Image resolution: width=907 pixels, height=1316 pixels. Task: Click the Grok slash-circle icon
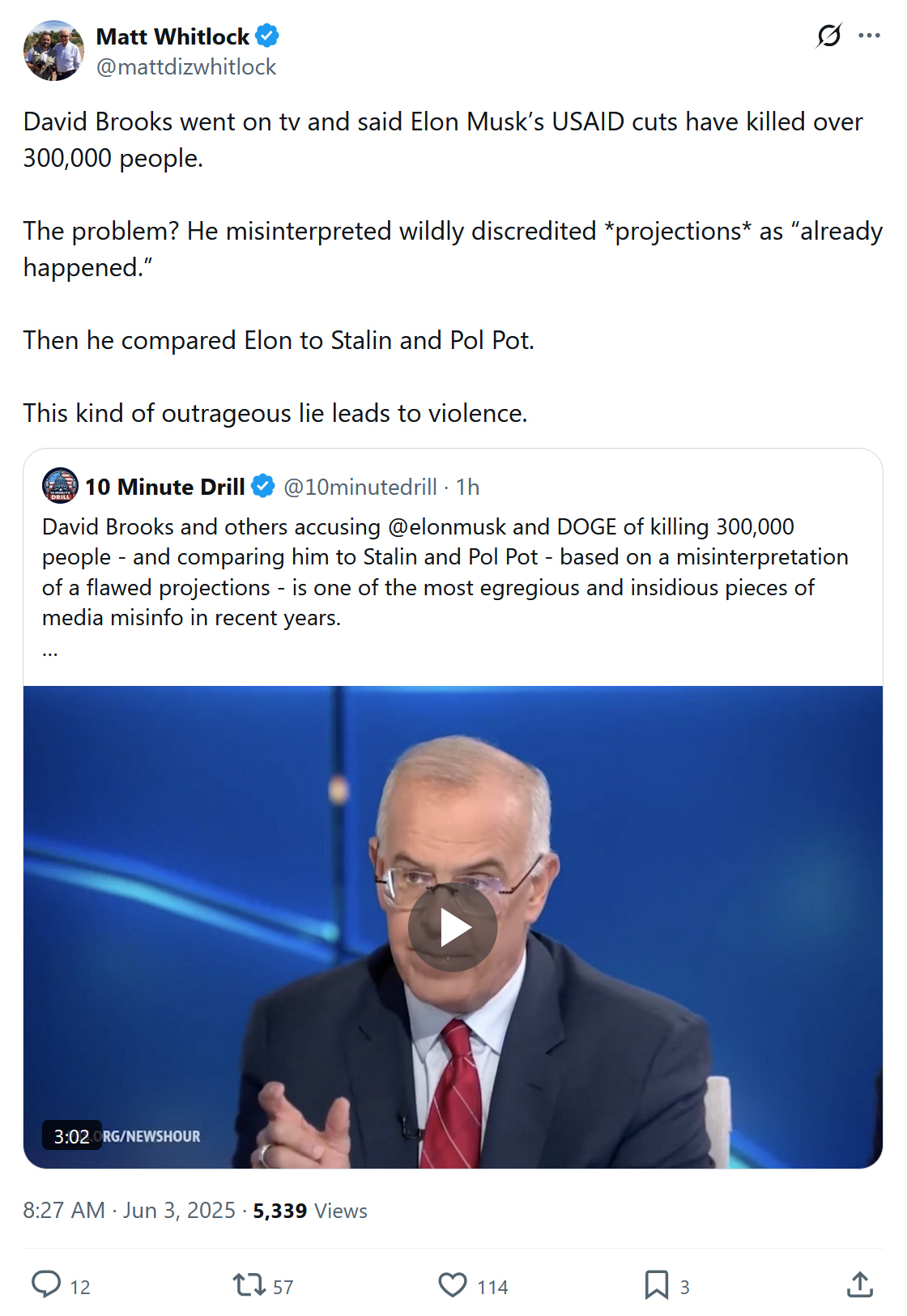click(829, 36)
